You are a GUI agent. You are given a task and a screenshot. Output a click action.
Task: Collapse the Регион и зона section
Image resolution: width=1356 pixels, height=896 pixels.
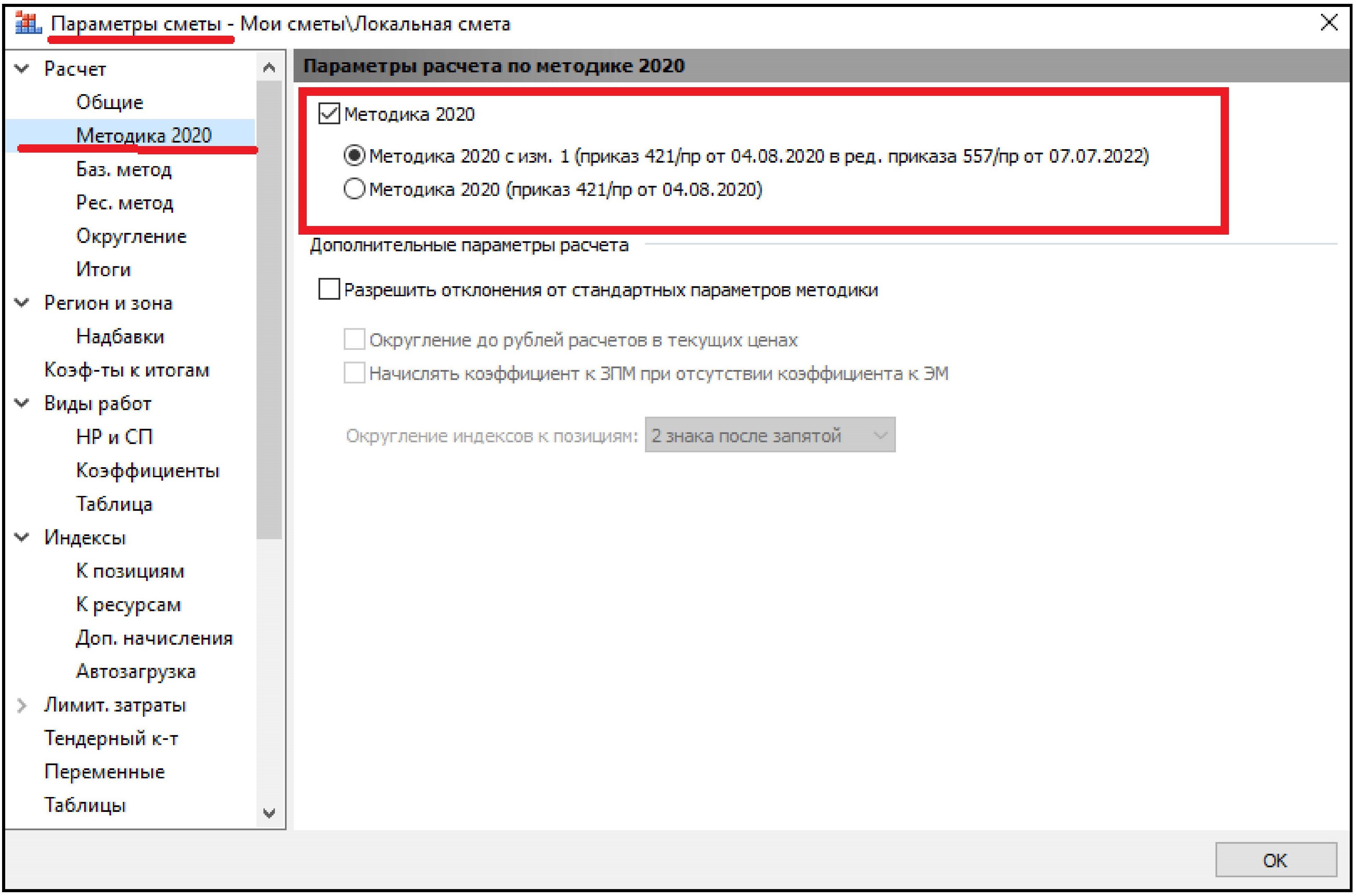[22, 303]
